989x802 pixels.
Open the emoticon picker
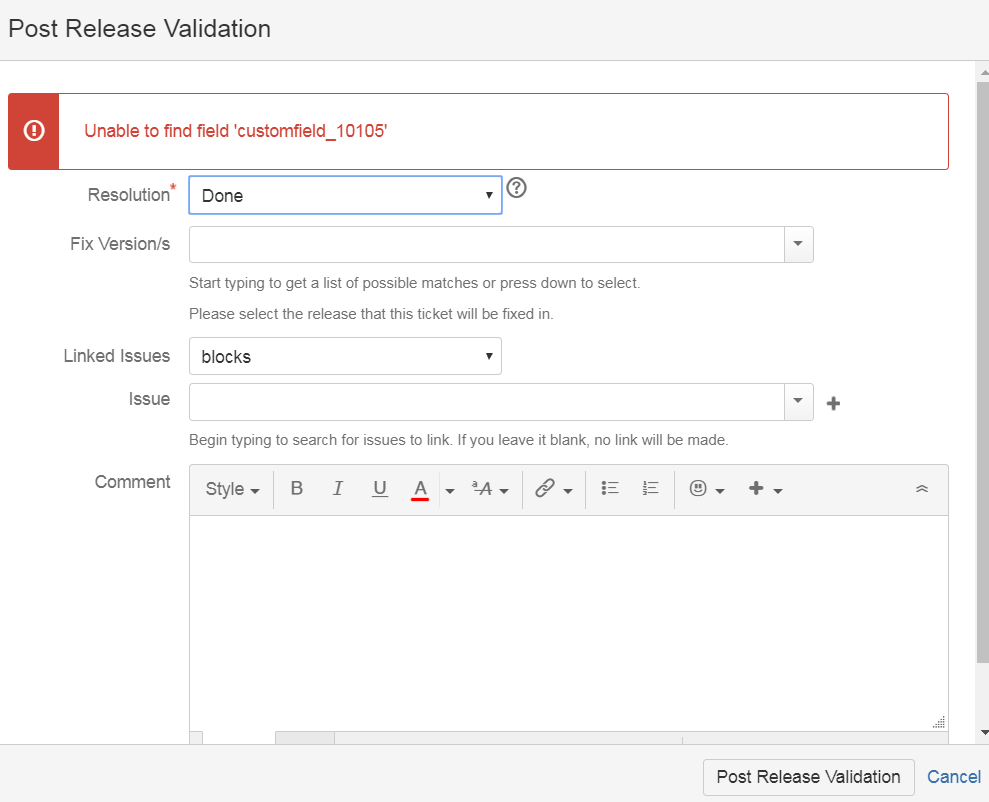pos(706,489)
